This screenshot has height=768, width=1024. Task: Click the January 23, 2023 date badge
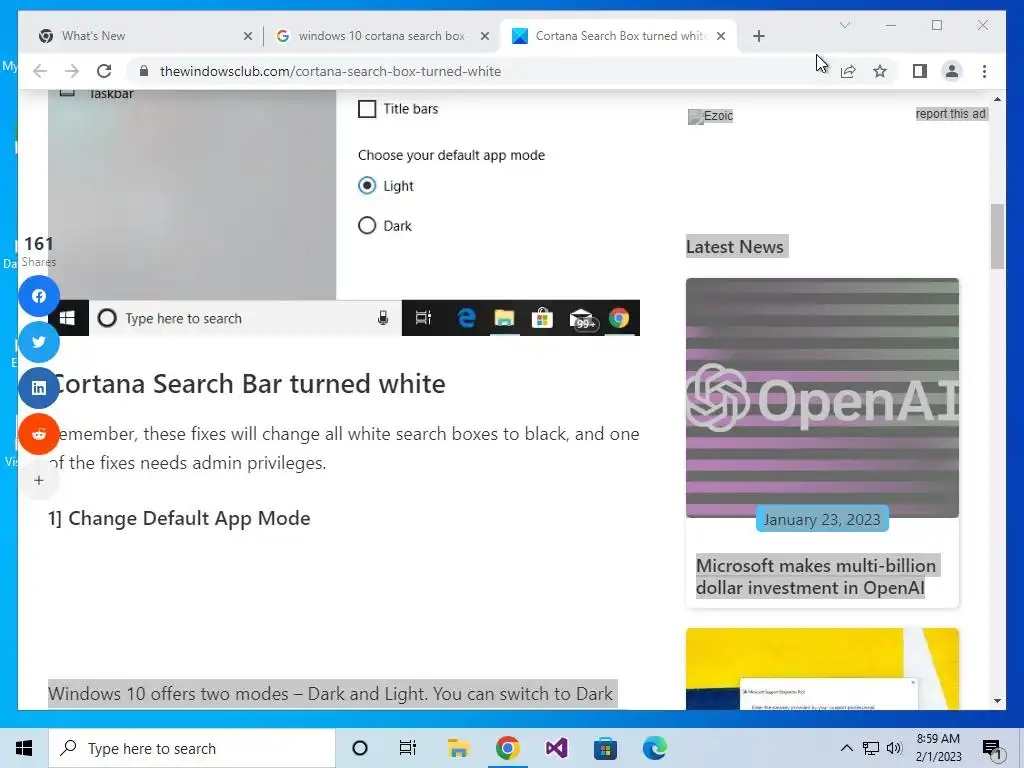coord(822,519)
